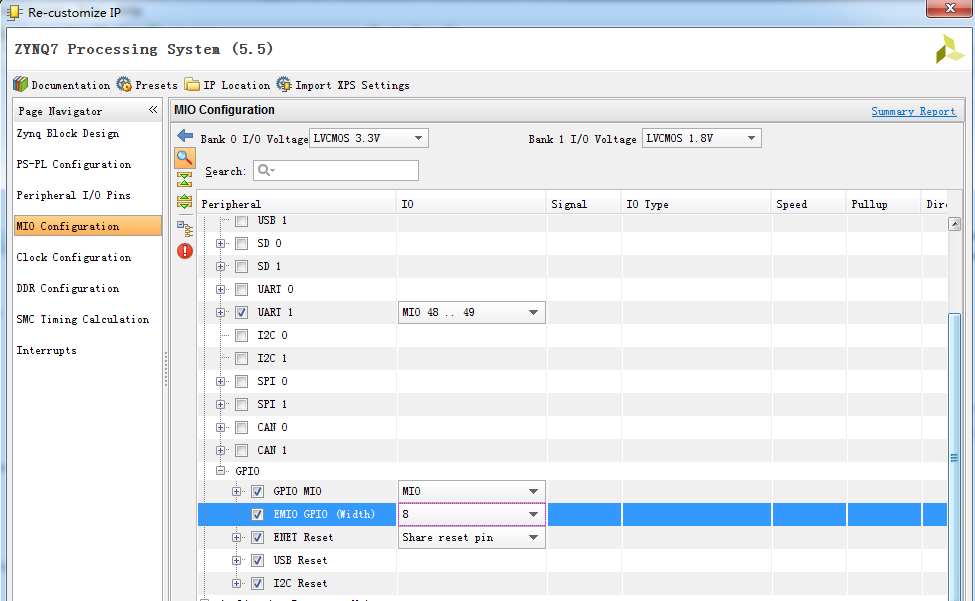975x601 pixels.
Task: Open the EMIO GPIO width dropdown
Action: (x=534, y=514)
